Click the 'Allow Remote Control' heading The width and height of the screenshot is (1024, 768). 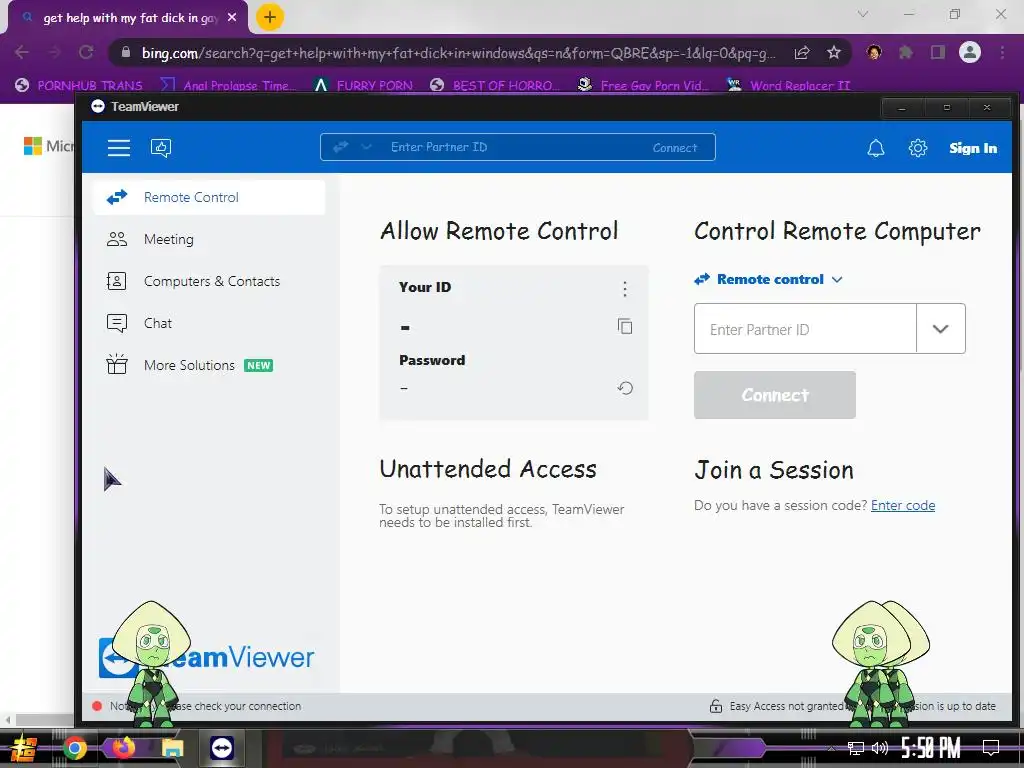499,231
